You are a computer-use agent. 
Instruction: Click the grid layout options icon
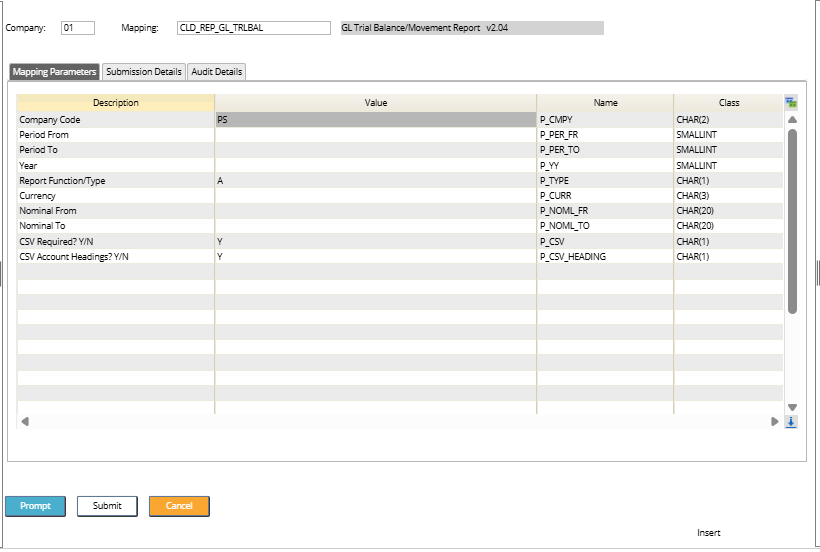(791, 103)
